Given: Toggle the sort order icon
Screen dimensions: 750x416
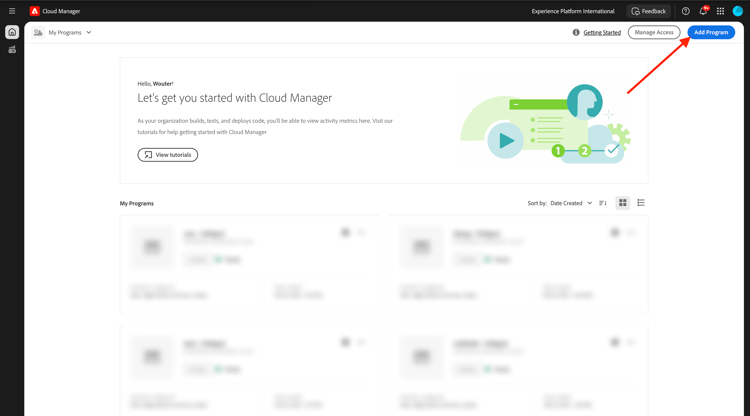Looking at the screenshot, I should coord(603,203).
